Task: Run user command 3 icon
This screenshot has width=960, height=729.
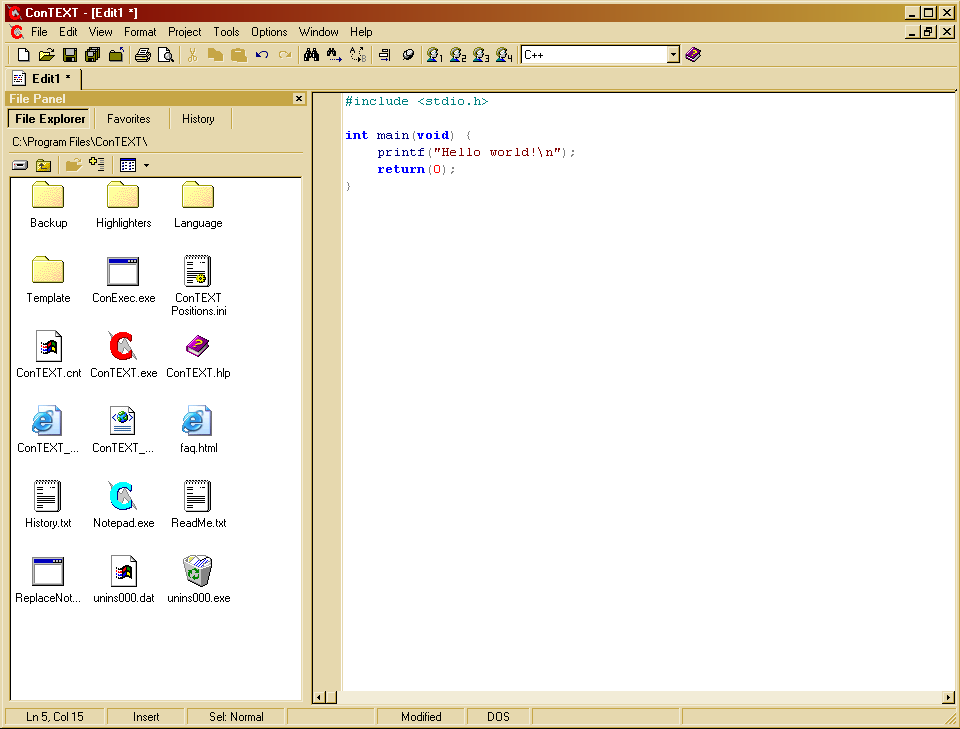Action: coord(481,55)
